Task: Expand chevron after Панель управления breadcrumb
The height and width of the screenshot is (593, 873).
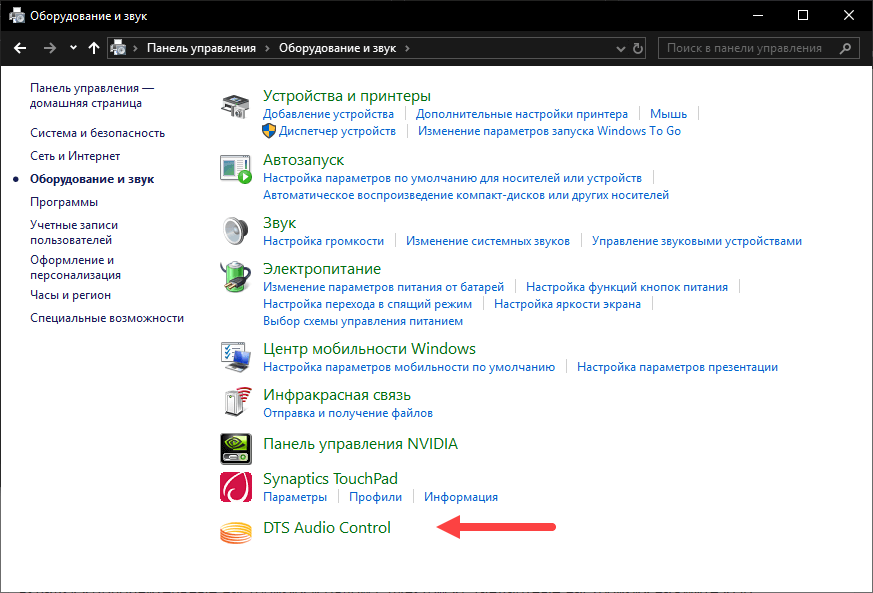Action: [267, 48]
